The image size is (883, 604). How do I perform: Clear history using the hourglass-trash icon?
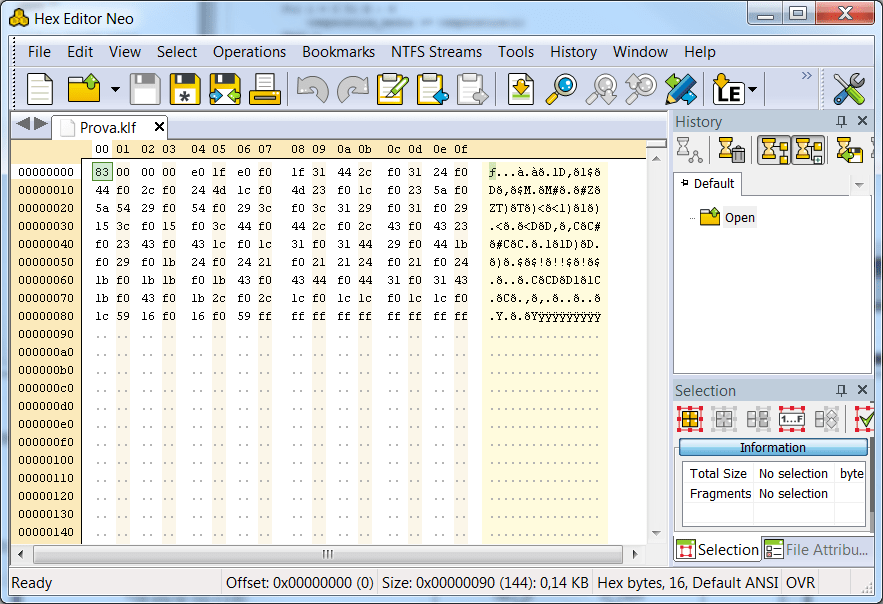click(x=732, y=150)
